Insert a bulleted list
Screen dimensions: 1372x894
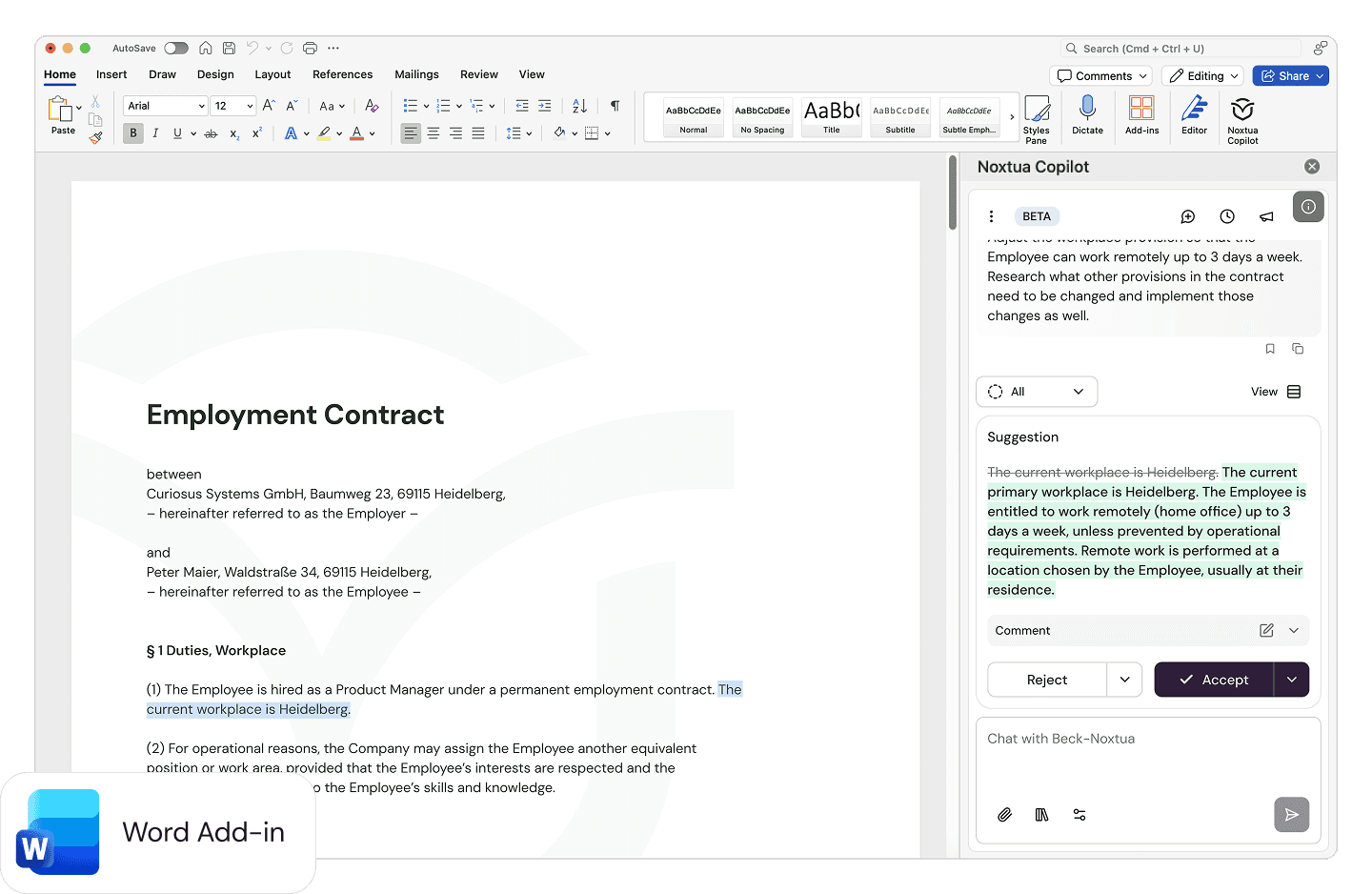[410, 106]
